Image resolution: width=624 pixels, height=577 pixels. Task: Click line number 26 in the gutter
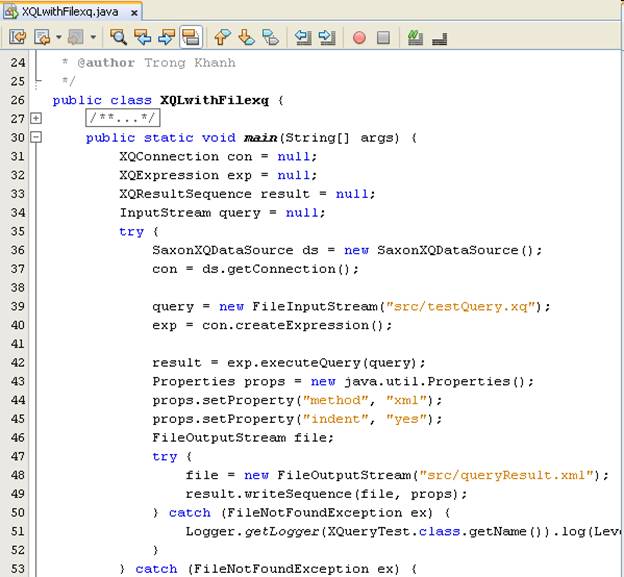click(18, 100)
